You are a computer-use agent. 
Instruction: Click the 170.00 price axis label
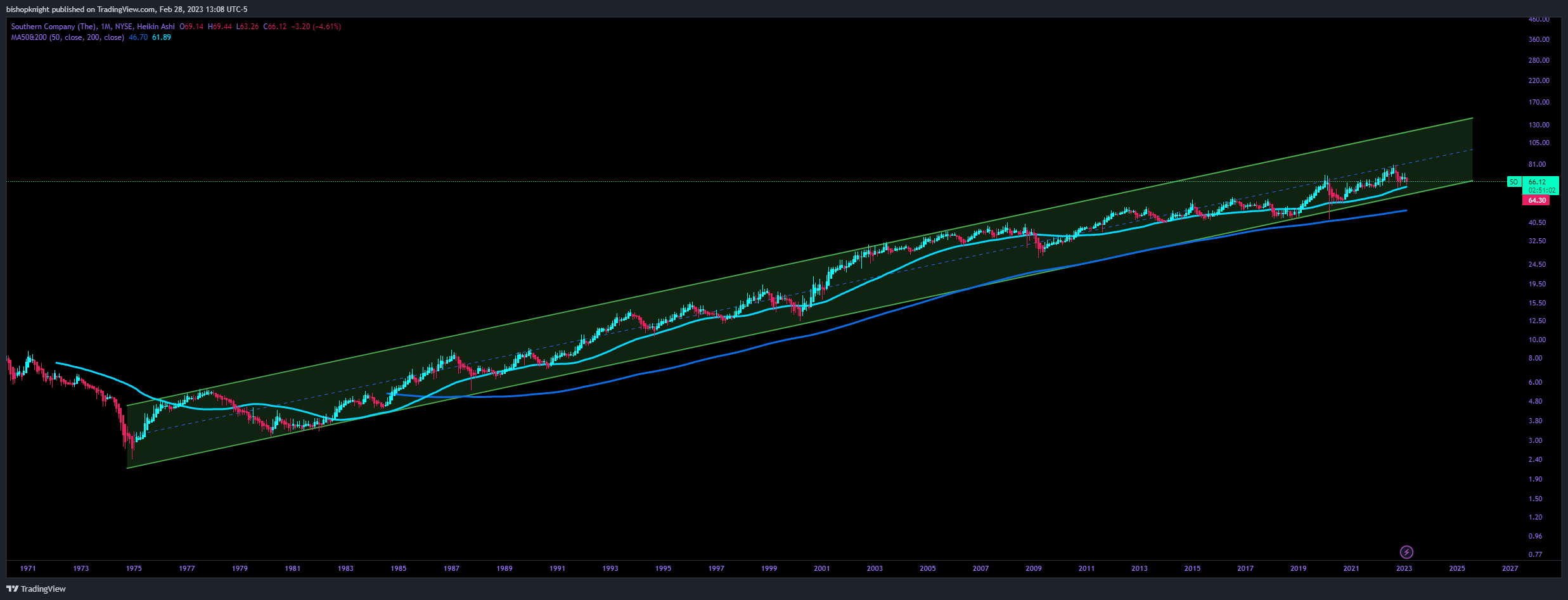[x=1539, y=102]
